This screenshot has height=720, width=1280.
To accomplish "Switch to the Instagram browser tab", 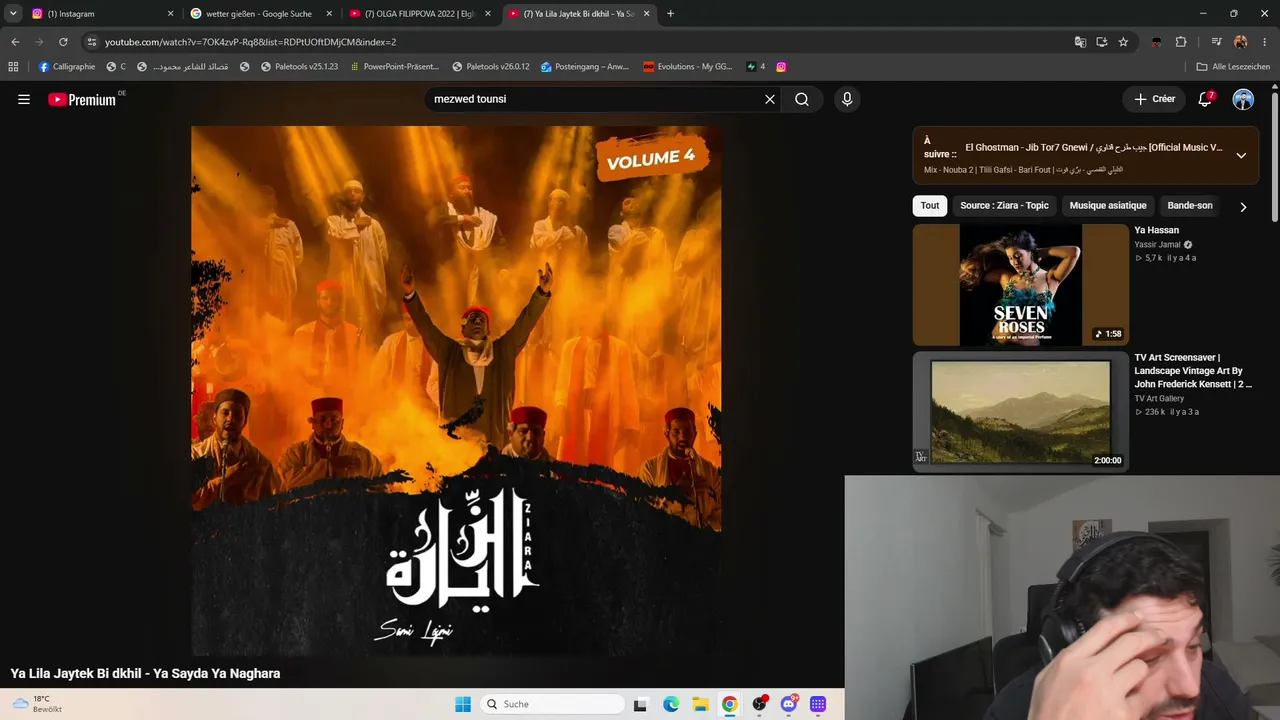I will coord(102,14).
